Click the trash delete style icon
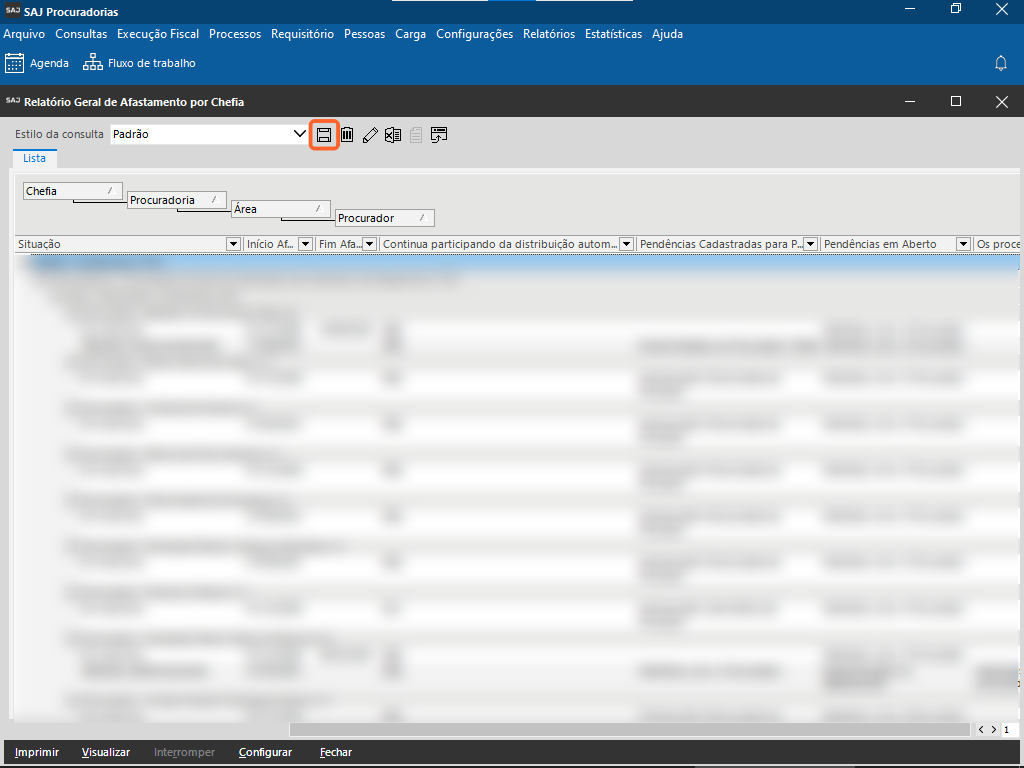 click(347, 134)
